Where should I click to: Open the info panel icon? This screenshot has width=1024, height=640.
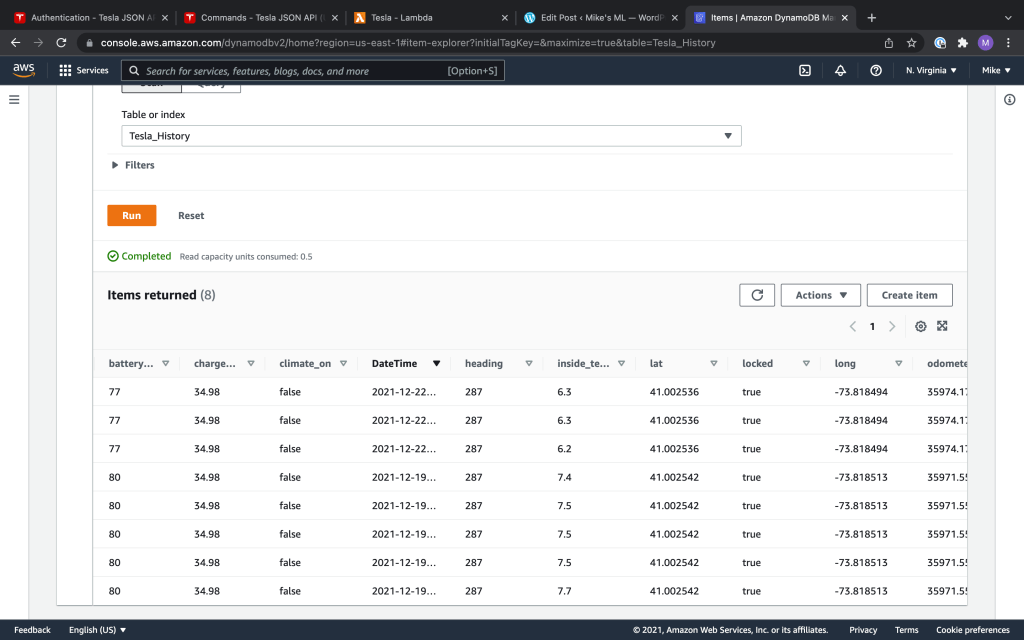coord(1009,100)
